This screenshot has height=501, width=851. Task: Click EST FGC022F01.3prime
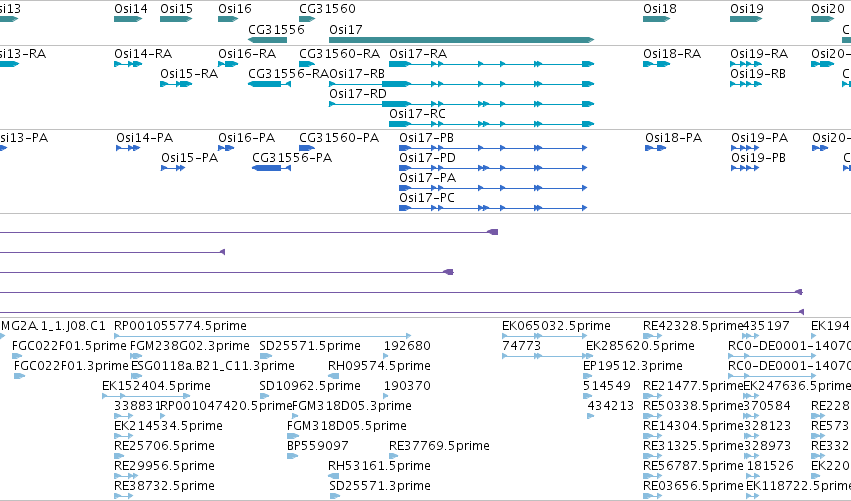click(71, 366)
